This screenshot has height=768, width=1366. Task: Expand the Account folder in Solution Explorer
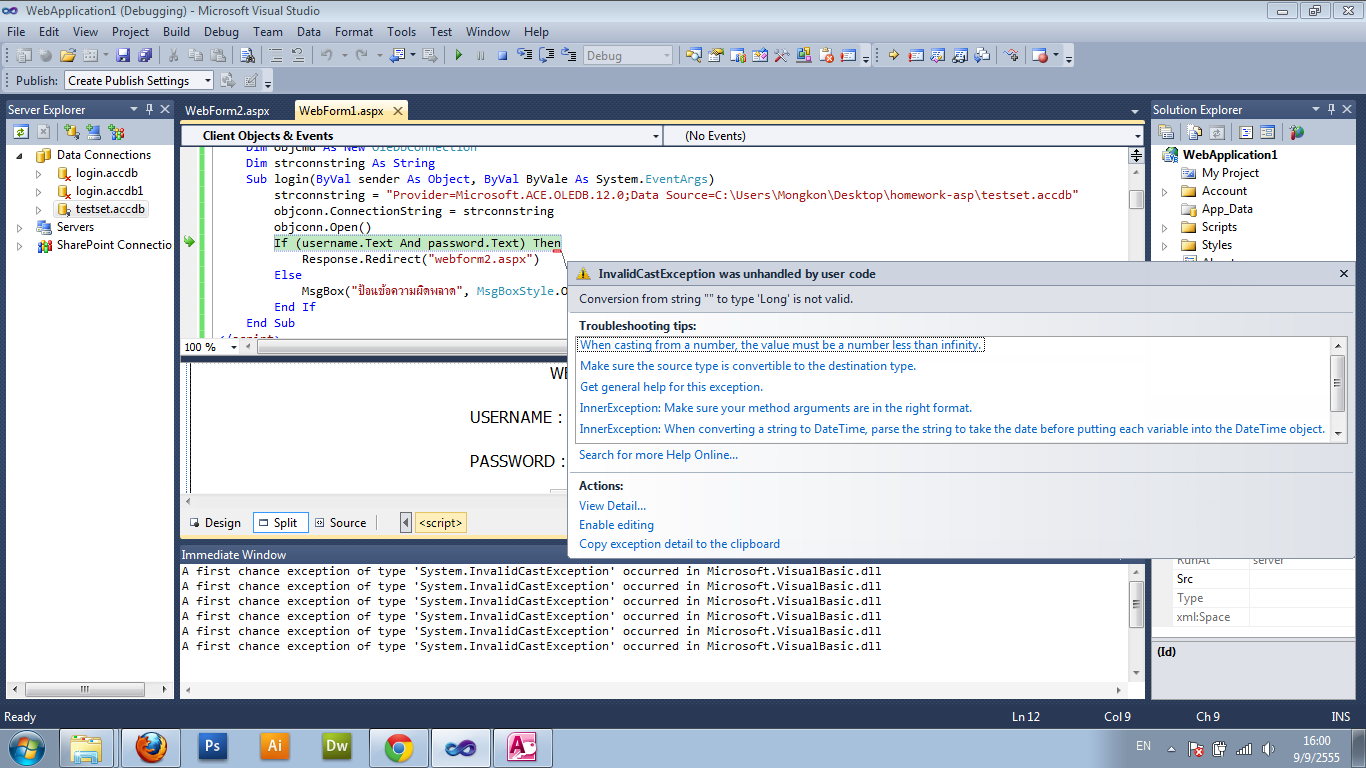pyautogui.click(x=1165, y=191)
